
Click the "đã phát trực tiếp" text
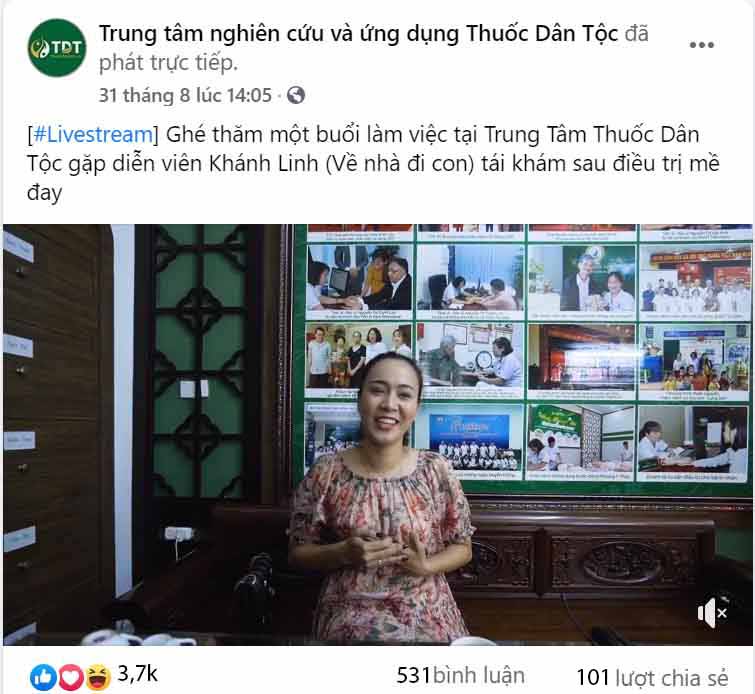tap(374, 48)
